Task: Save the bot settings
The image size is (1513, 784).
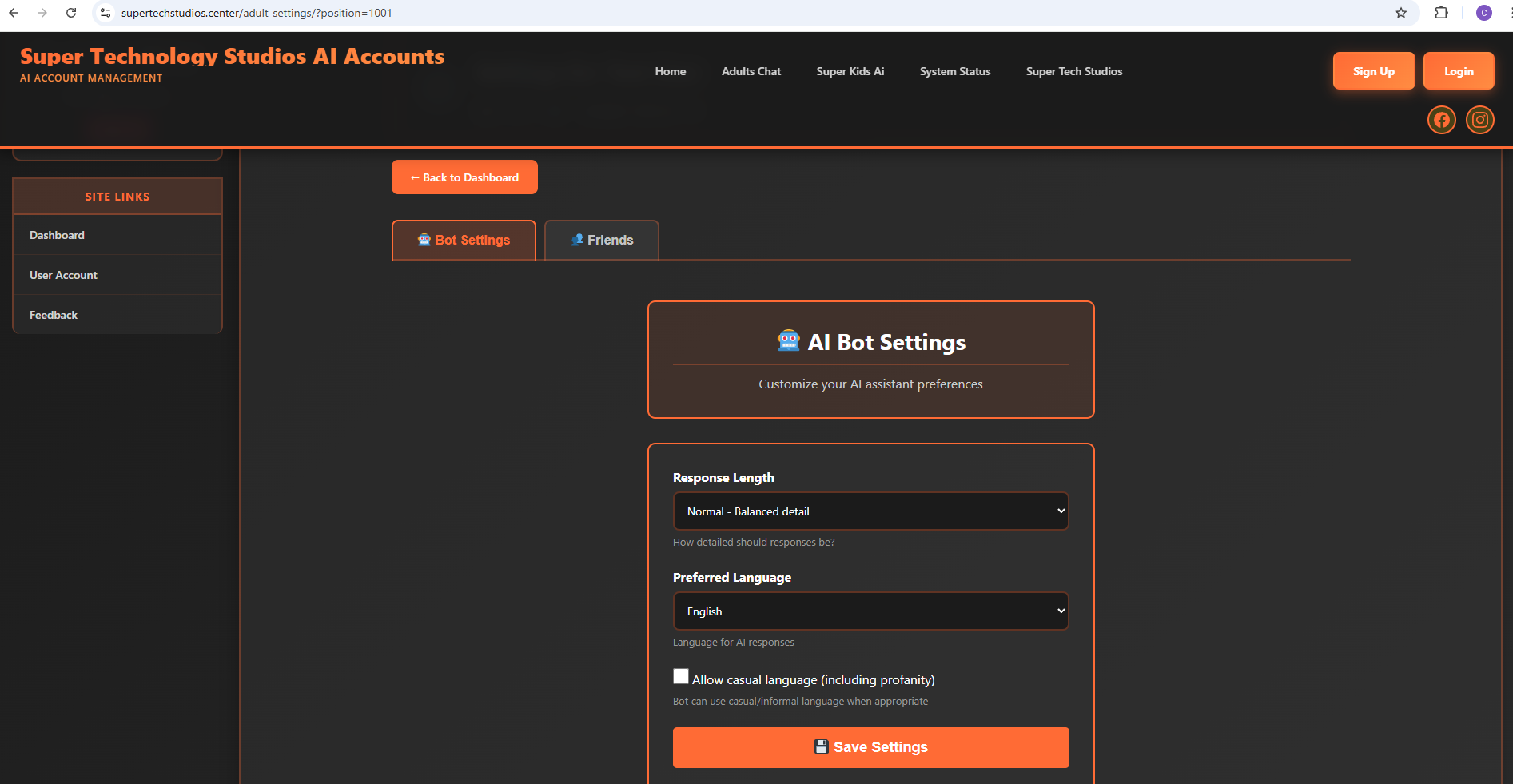Action: point(870,747)
